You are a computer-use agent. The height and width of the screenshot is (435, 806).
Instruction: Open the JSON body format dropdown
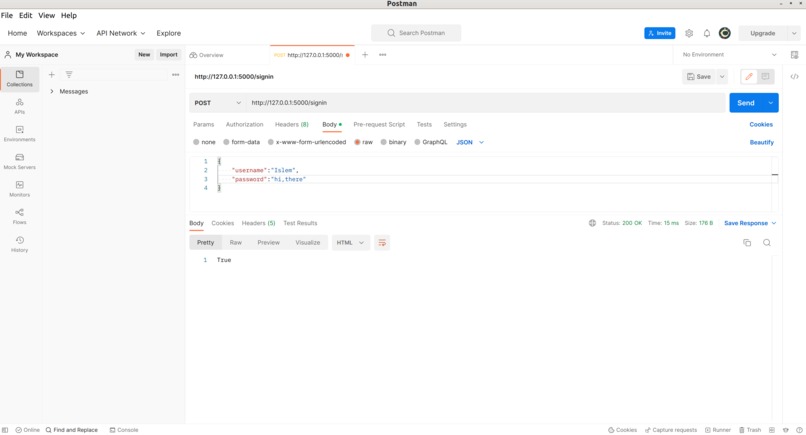(x=470, y=142)
